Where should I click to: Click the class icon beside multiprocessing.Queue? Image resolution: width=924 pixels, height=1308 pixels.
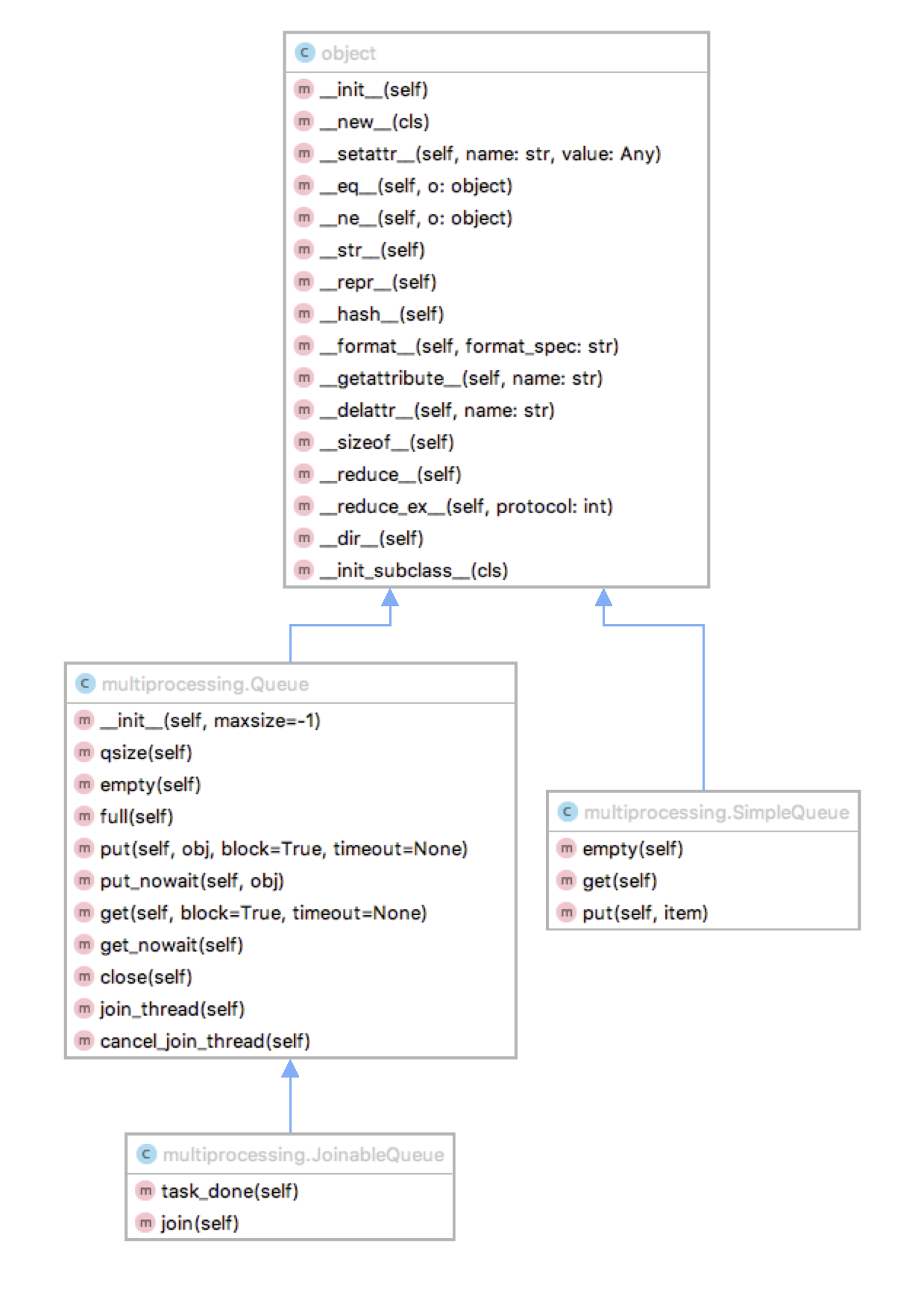click(85, 683)
